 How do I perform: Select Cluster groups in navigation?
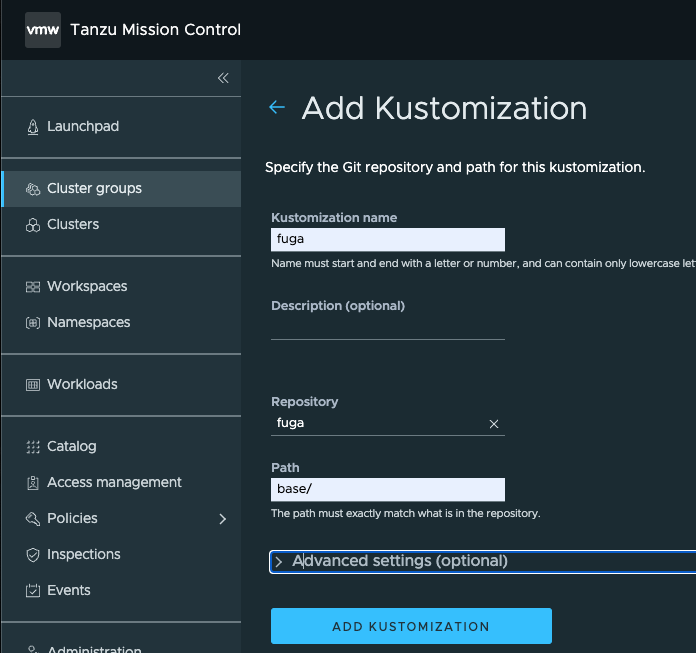coord(121,189)
